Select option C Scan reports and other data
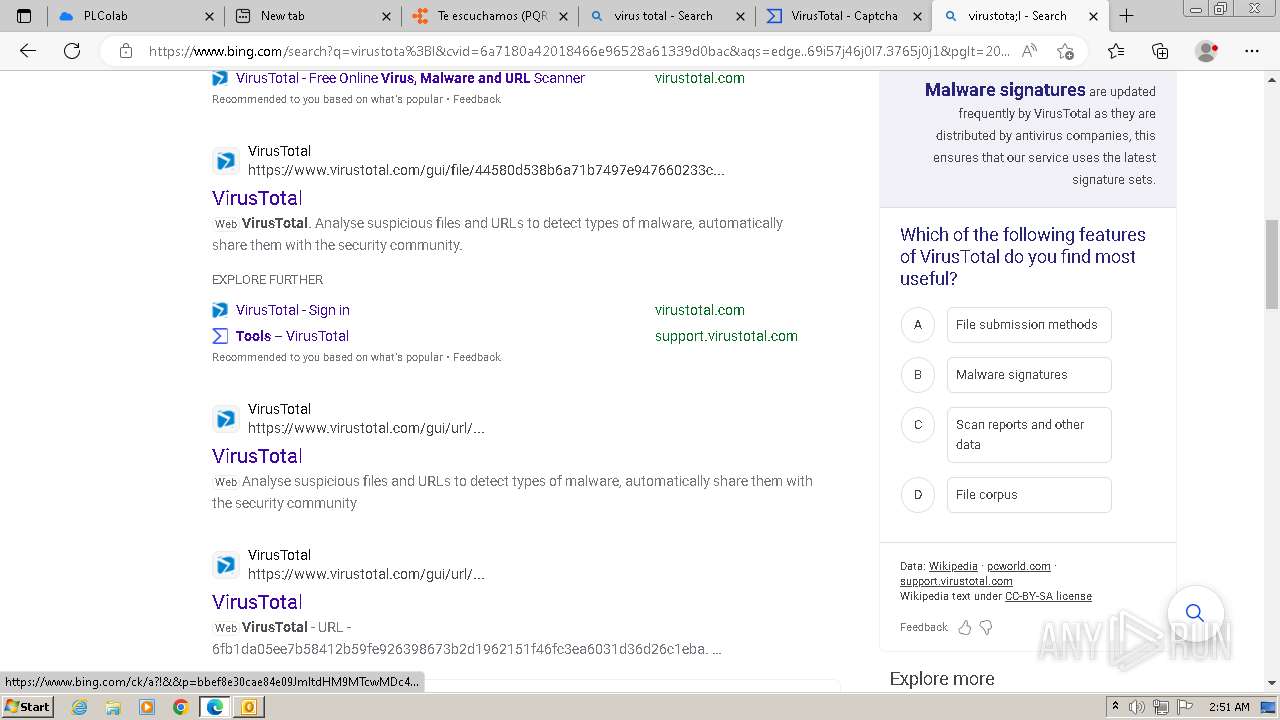Image resolution: width=1280 pixels, height=720 pixels. (1029, 435)
